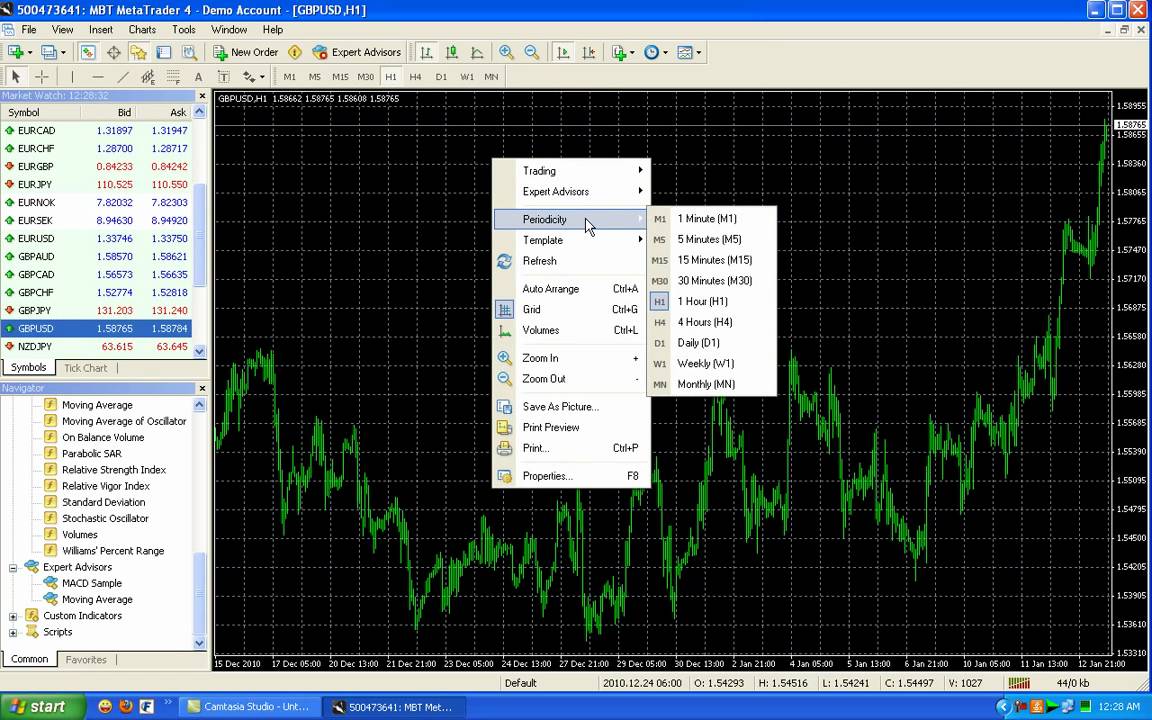This screenshot has height=720, width=1152.
Task: Click the Navigator vertical scrollbar thumb
Action: (x=200, y=594)
